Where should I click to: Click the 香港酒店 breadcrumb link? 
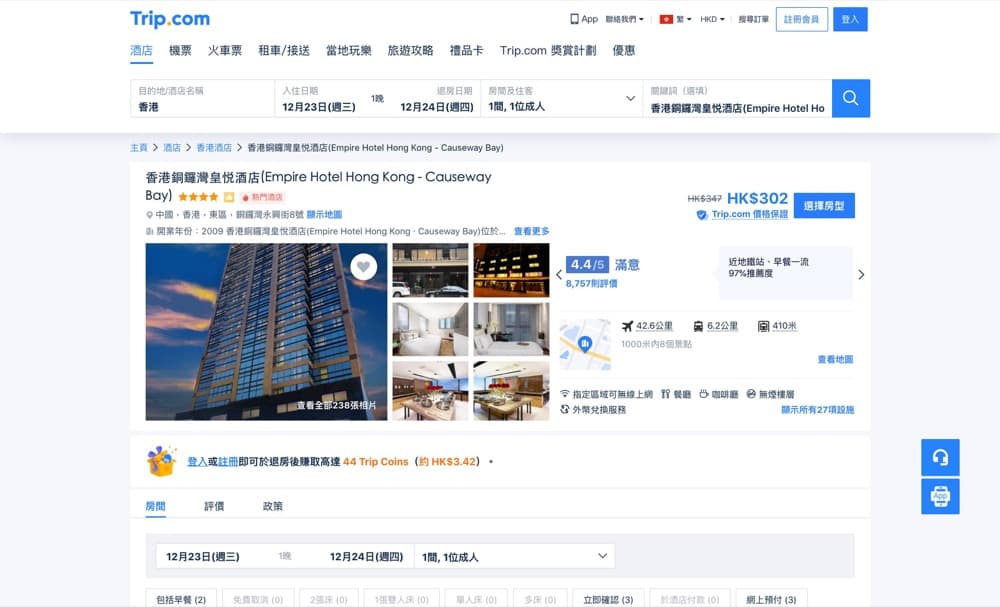click(214, 147)
